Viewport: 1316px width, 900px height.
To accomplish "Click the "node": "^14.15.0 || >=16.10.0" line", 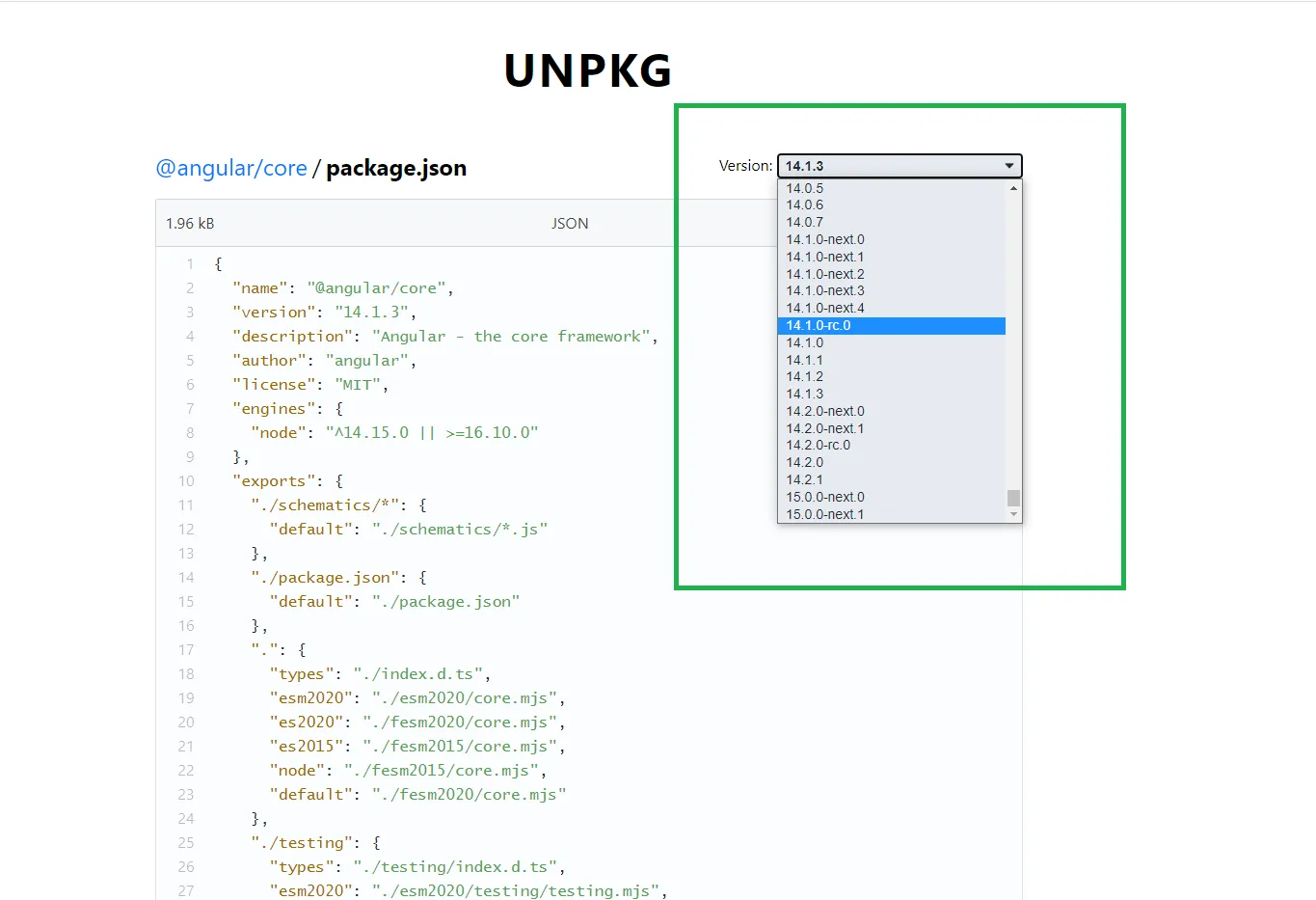I will point(394,433).
